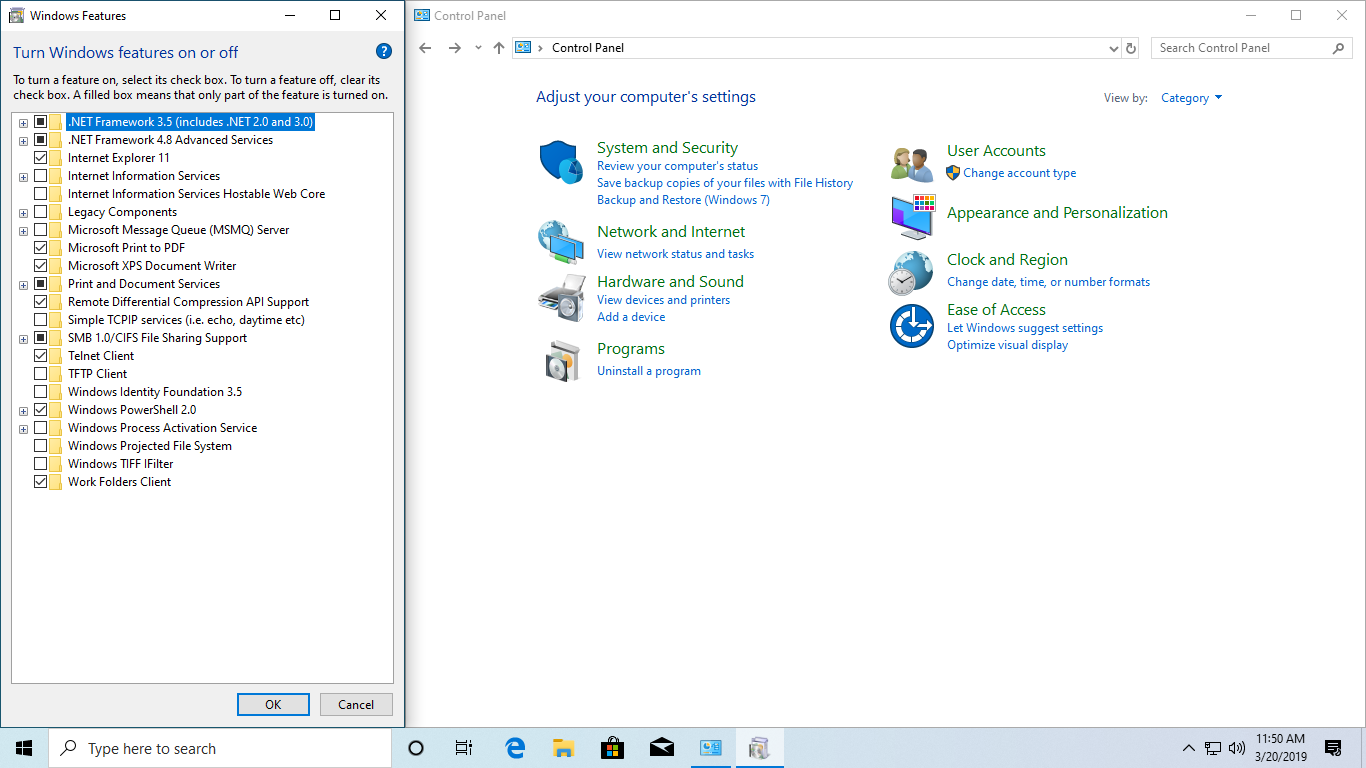Check the Windows TIFF IFilter checkbox
This screenshot has height=768, width=1366.
(41, 464)
